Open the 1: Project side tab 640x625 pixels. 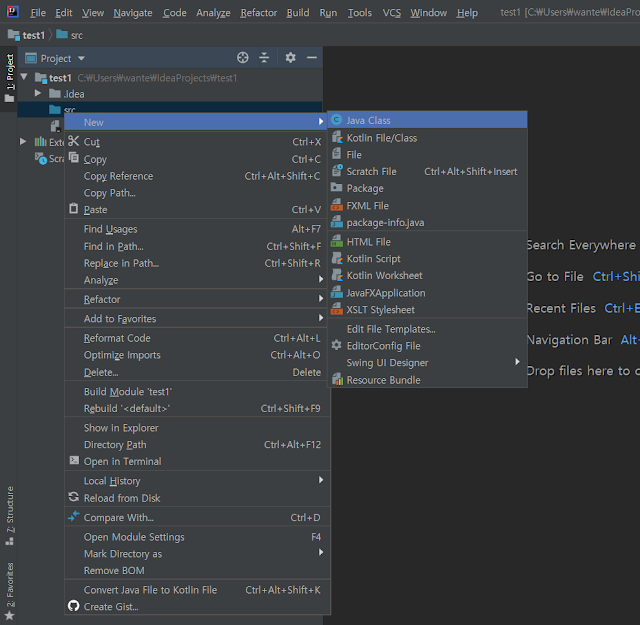[9, 78]
